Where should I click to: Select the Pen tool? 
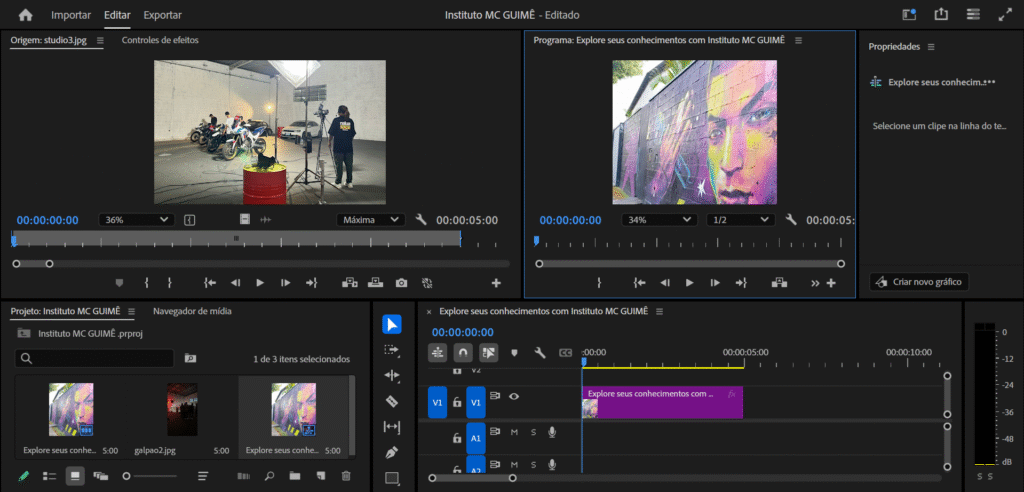[392, 452]
